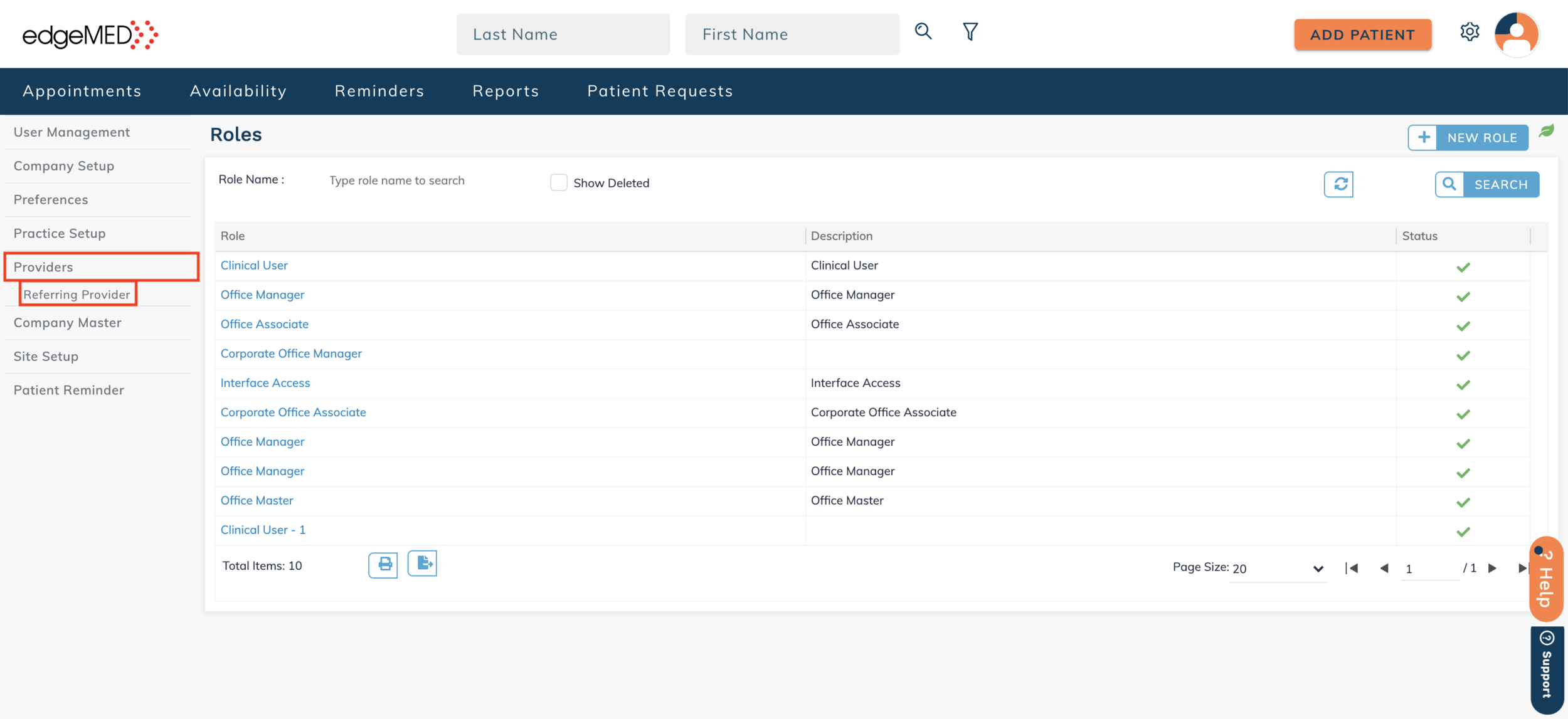Go to next page arrow
The height and width of the screenshot is (719, 1568).
pyautogui.click(x=1492, y=568)
